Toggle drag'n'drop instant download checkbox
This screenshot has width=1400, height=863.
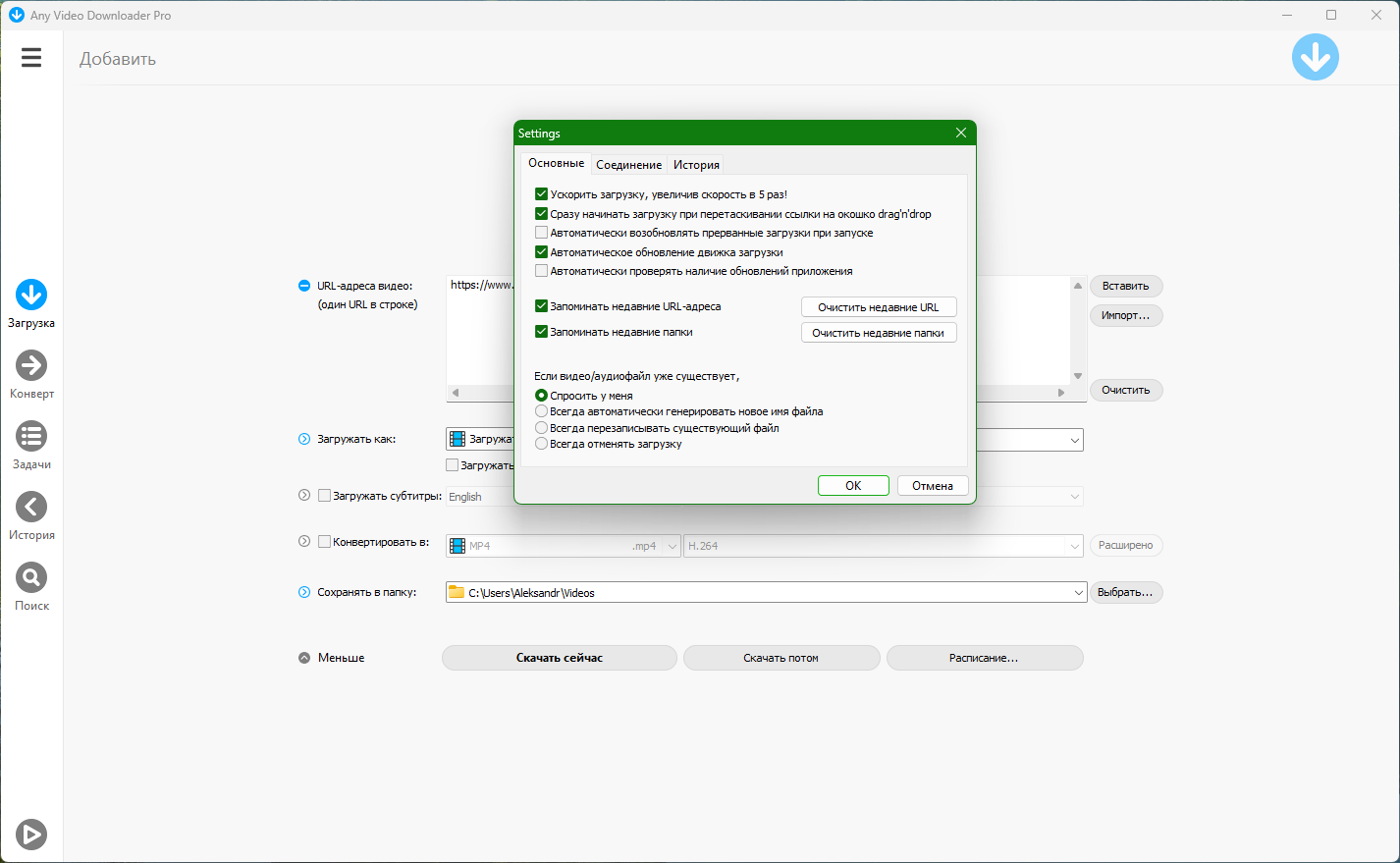click(x=541, y=214)
